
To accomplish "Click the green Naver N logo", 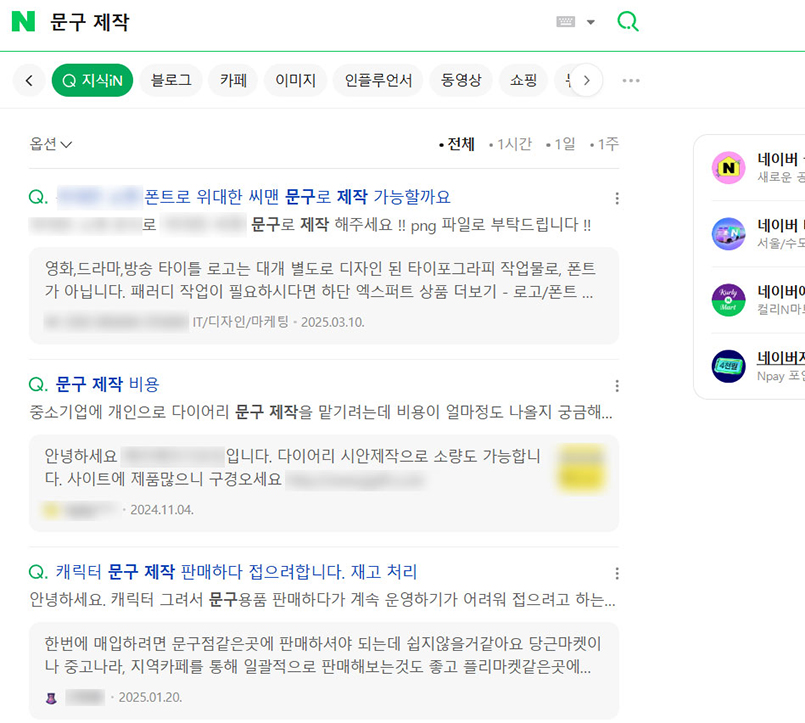I will click(23, 22).
